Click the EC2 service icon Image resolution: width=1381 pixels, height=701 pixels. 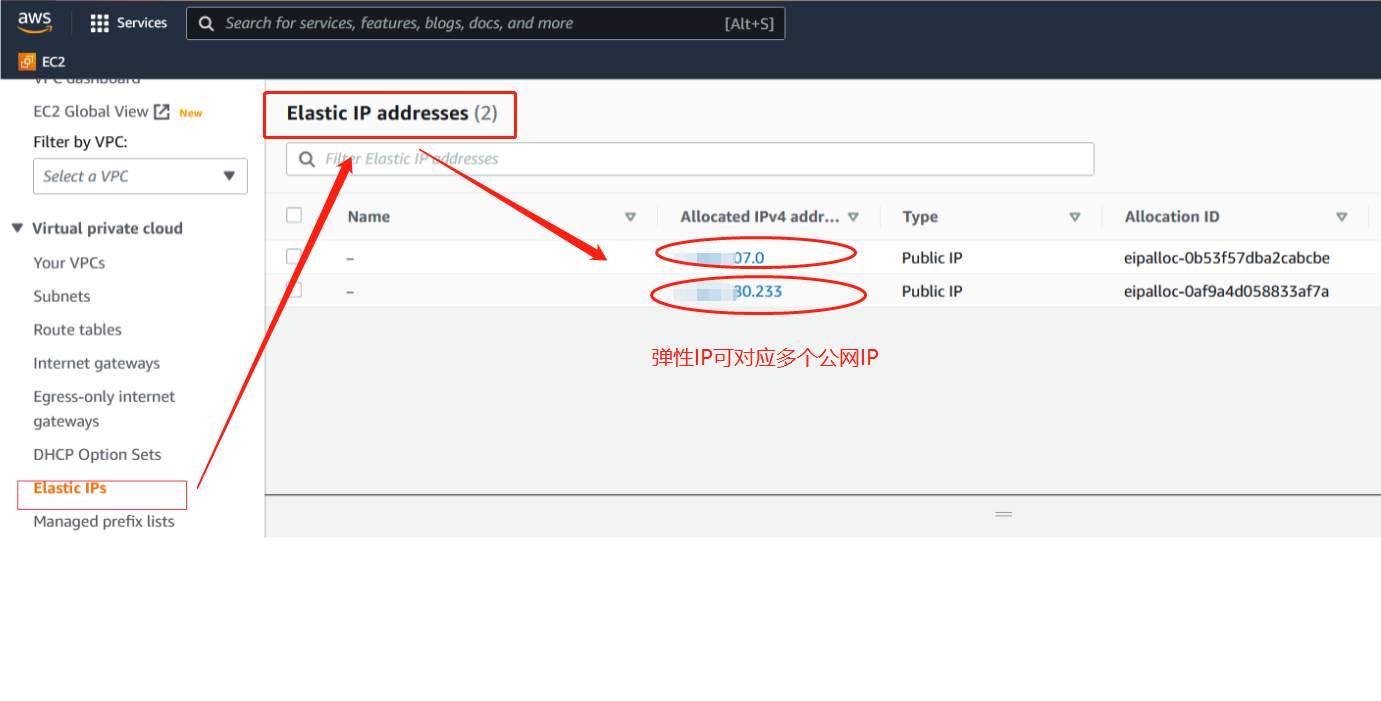(x=27, y=62)
